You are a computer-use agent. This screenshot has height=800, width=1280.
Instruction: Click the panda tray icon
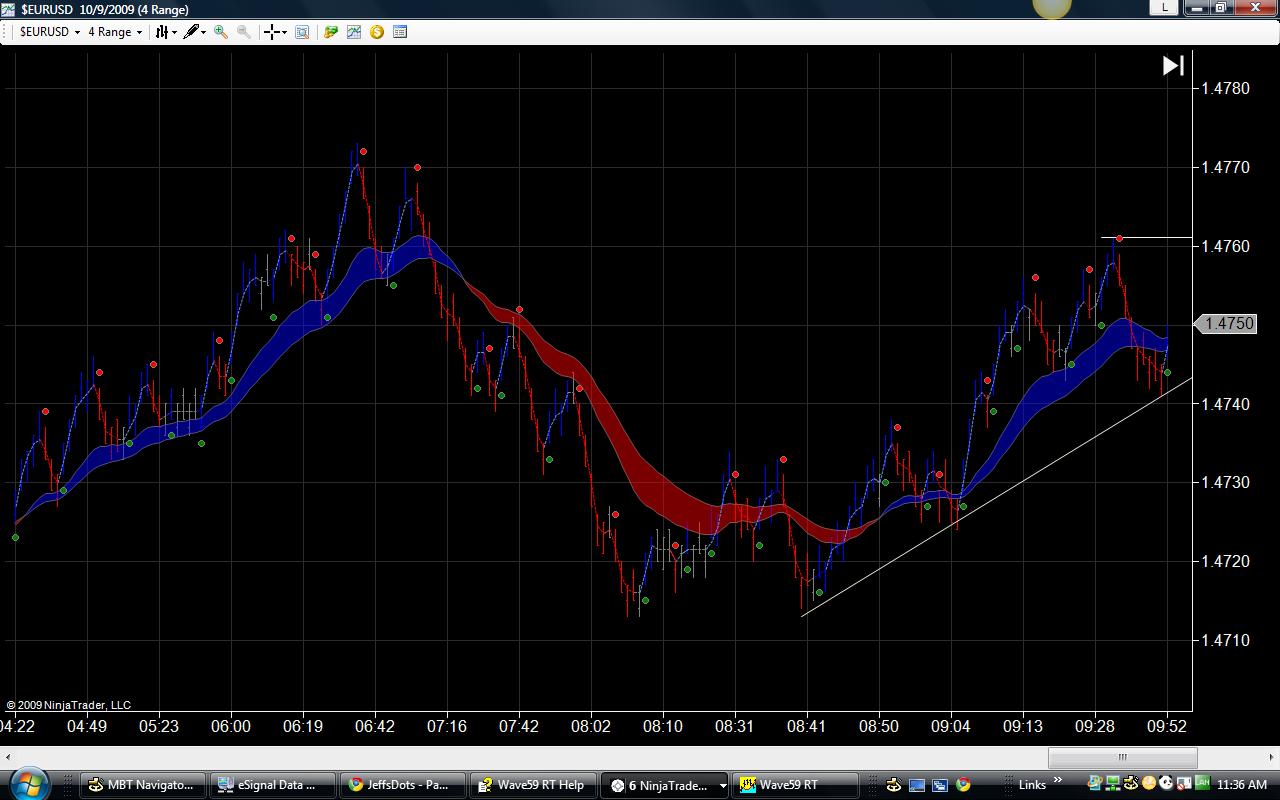tap(1166, 783)
